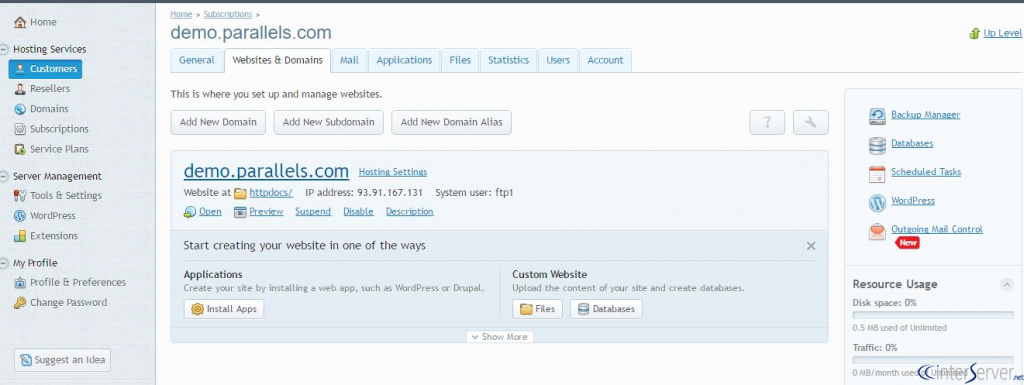Click the Add New Subdomain button
The image size is (1024, 385).
[x=328, y=122]
